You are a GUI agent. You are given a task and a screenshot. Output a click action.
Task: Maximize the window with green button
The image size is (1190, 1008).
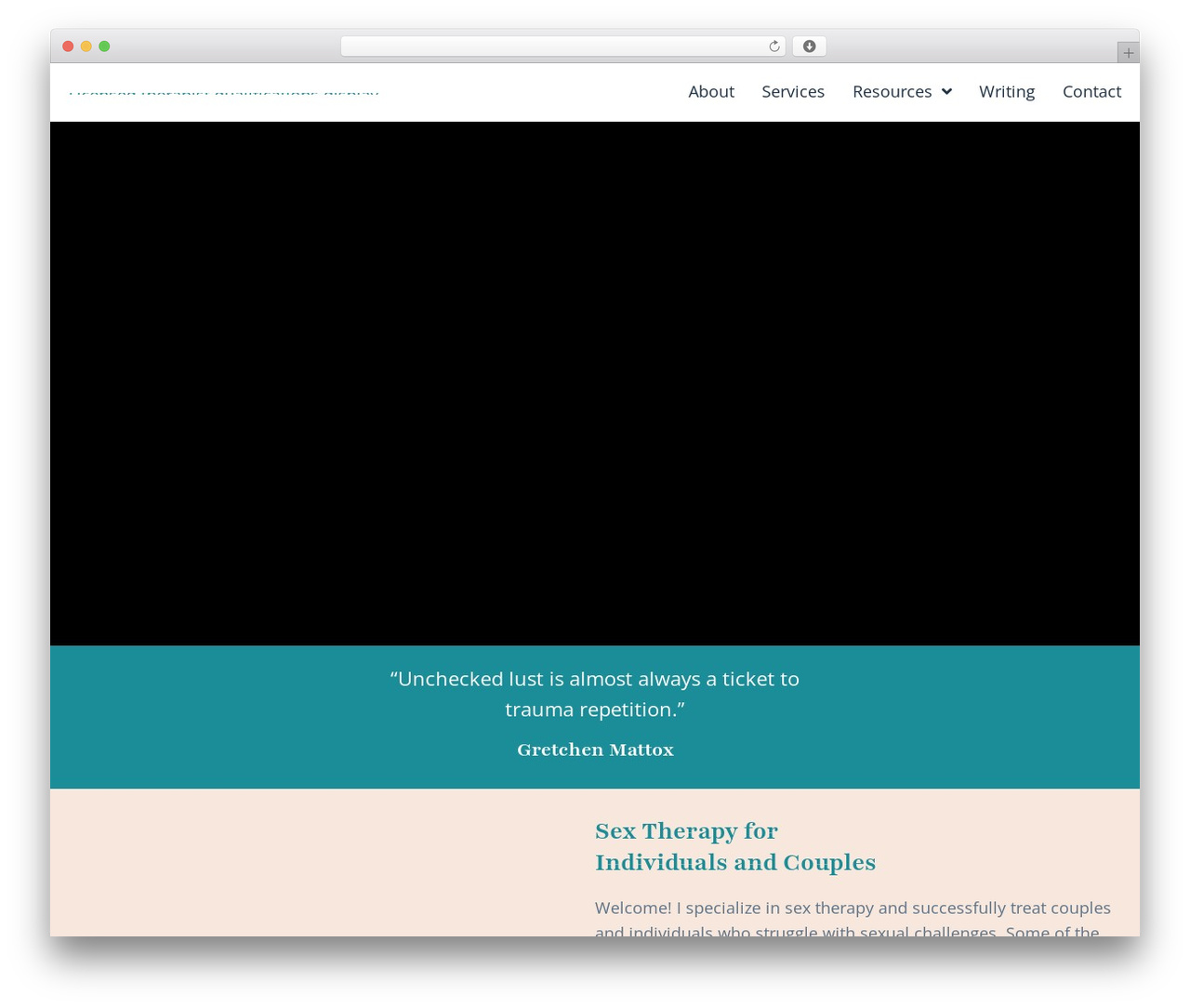point(104,46)
